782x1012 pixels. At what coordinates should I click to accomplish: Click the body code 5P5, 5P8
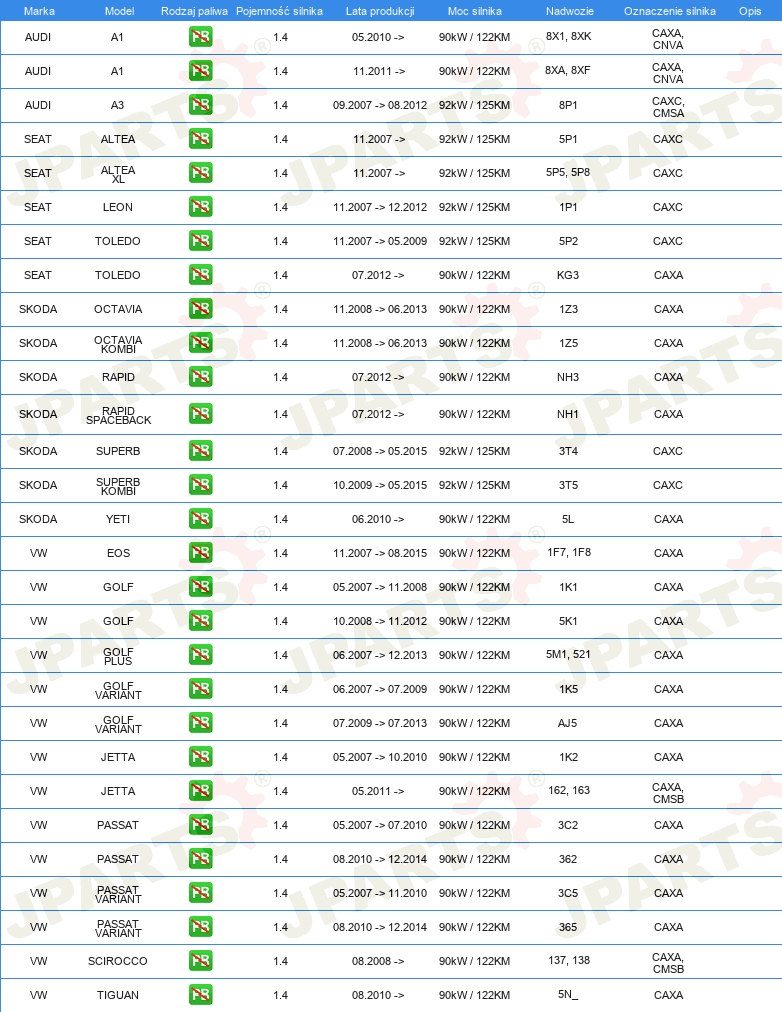coord(568,172)
